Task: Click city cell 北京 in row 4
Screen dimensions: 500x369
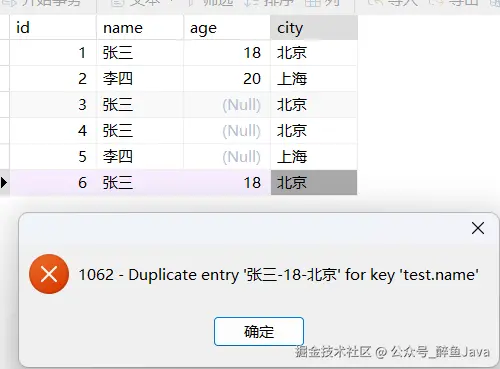Action: [x=314, y=131]
